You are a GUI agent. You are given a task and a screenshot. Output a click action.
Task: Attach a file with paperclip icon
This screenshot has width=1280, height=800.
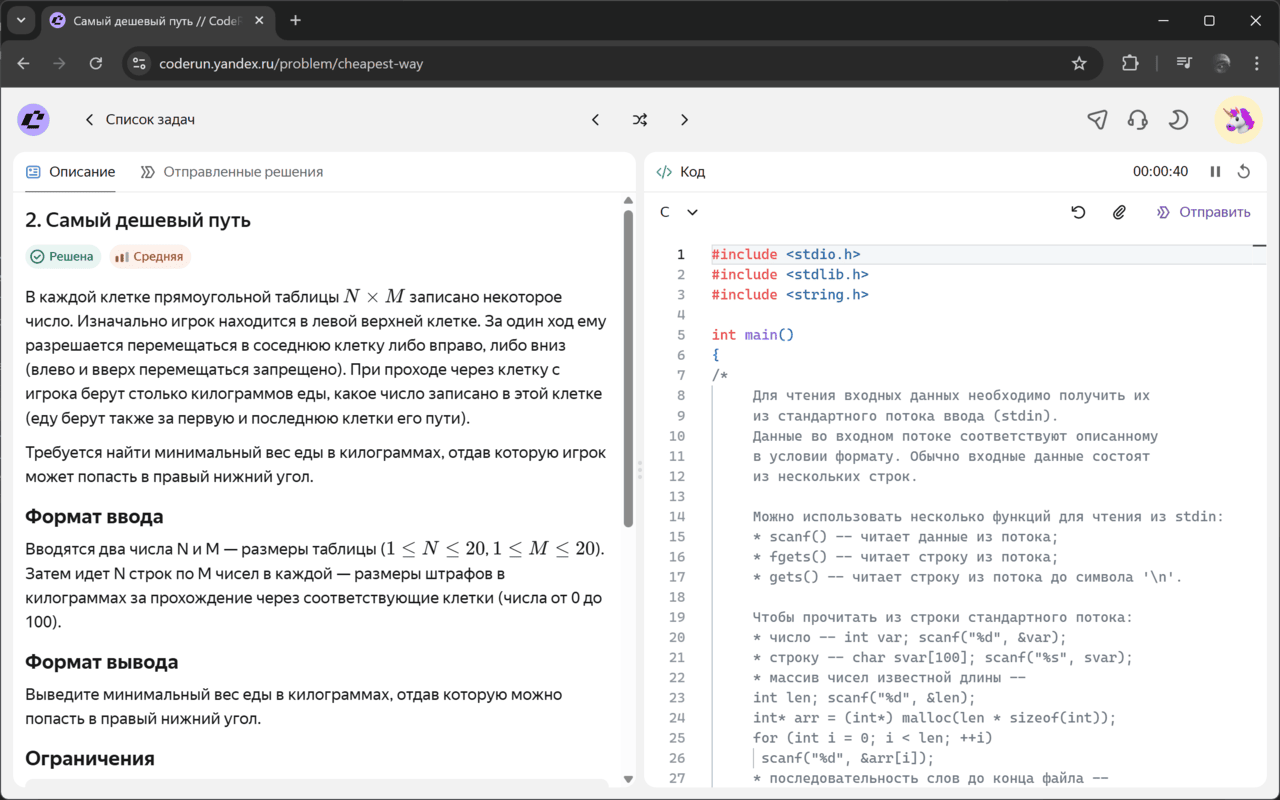pos(1119,212)
